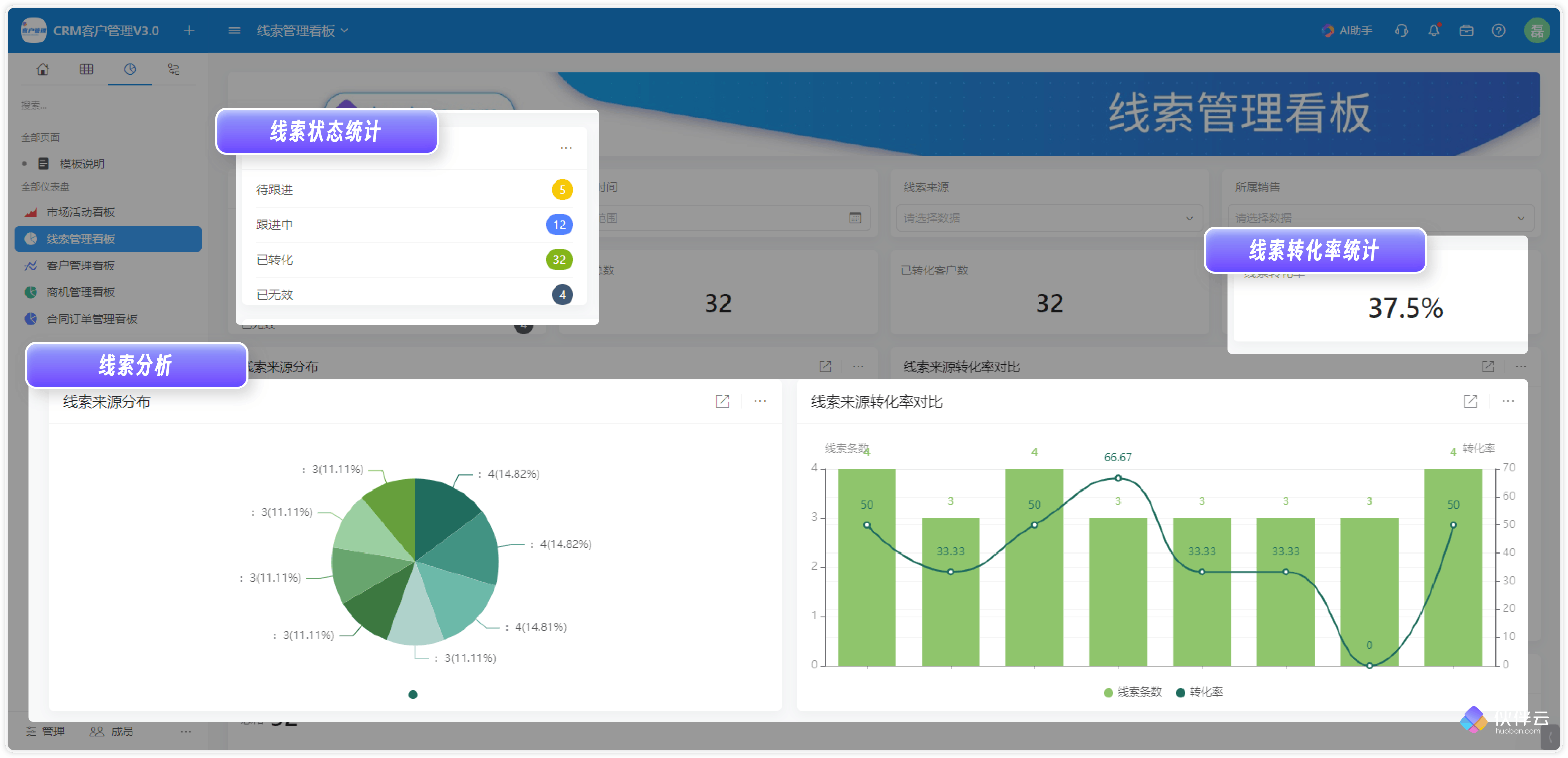Click the help question mark icon
The height and width of the screenshot is (758, 1568).
(1499, 31)
